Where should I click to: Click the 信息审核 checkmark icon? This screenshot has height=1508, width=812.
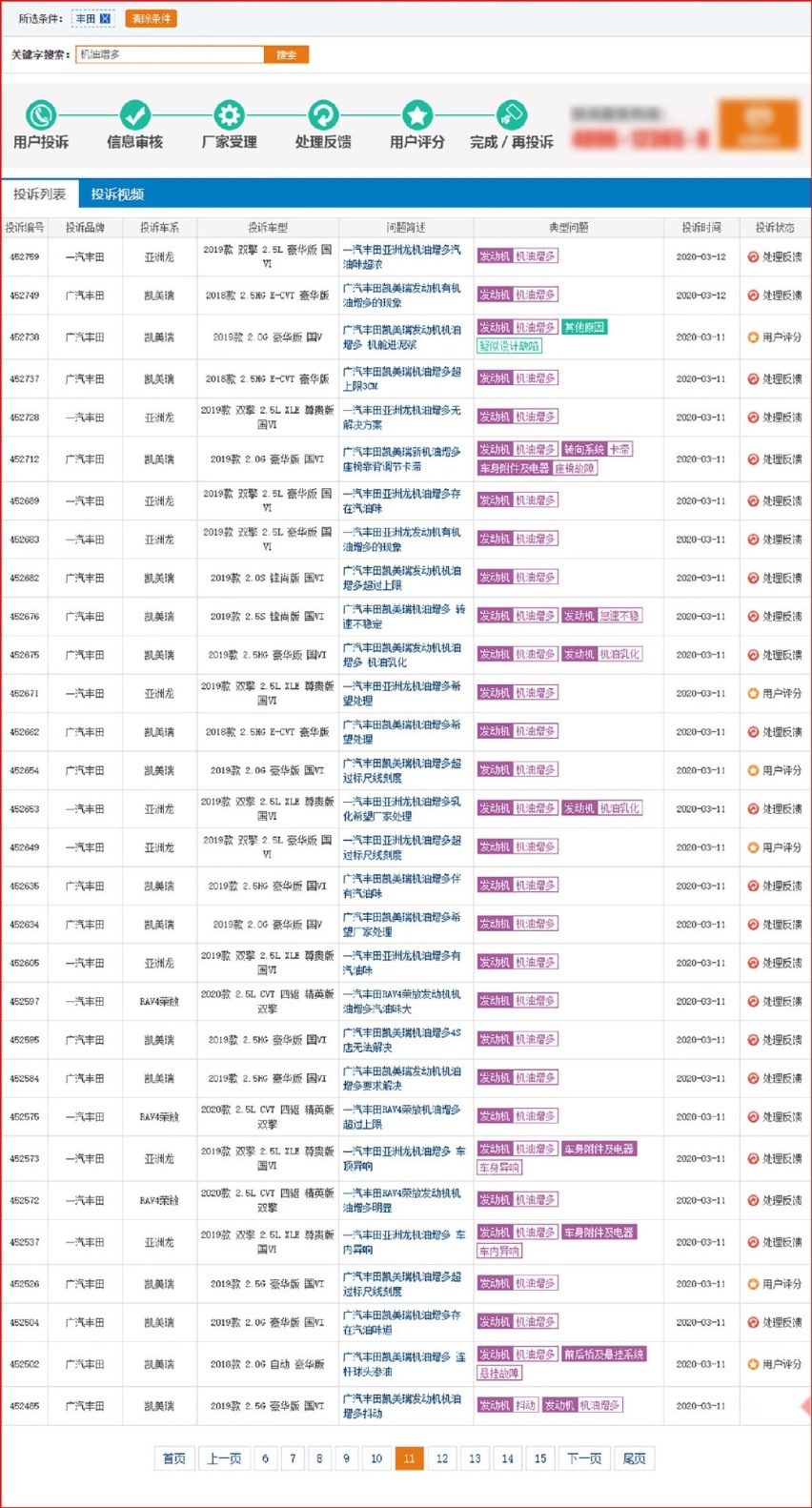click(134, 115)
